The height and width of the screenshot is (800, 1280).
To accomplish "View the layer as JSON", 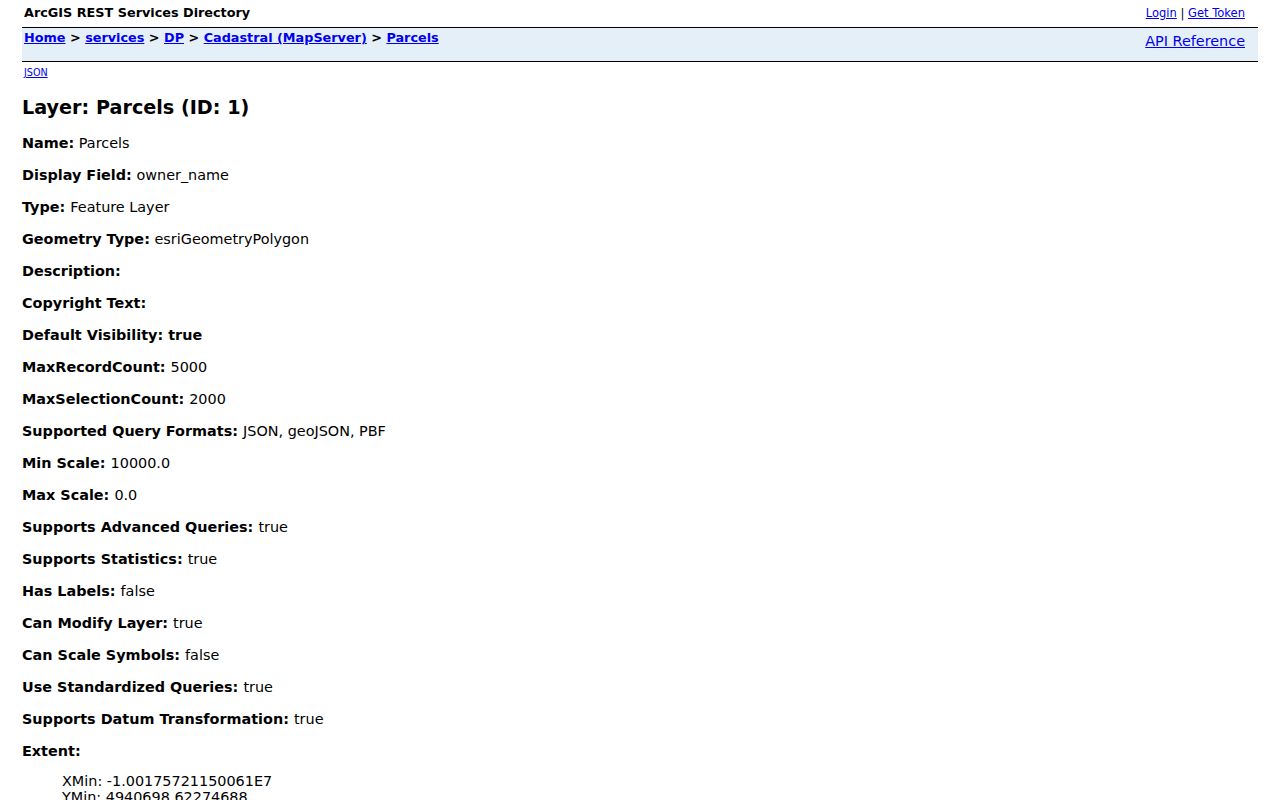I will (36, 72).
